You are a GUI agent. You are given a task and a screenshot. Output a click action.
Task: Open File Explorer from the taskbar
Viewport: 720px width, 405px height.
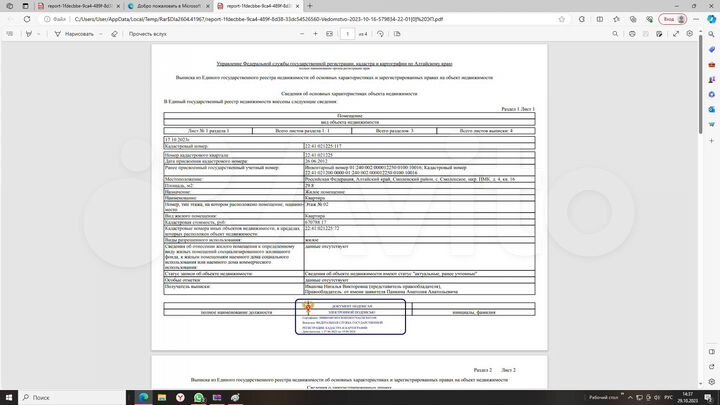pyautogui.click(x=162, y=397)
